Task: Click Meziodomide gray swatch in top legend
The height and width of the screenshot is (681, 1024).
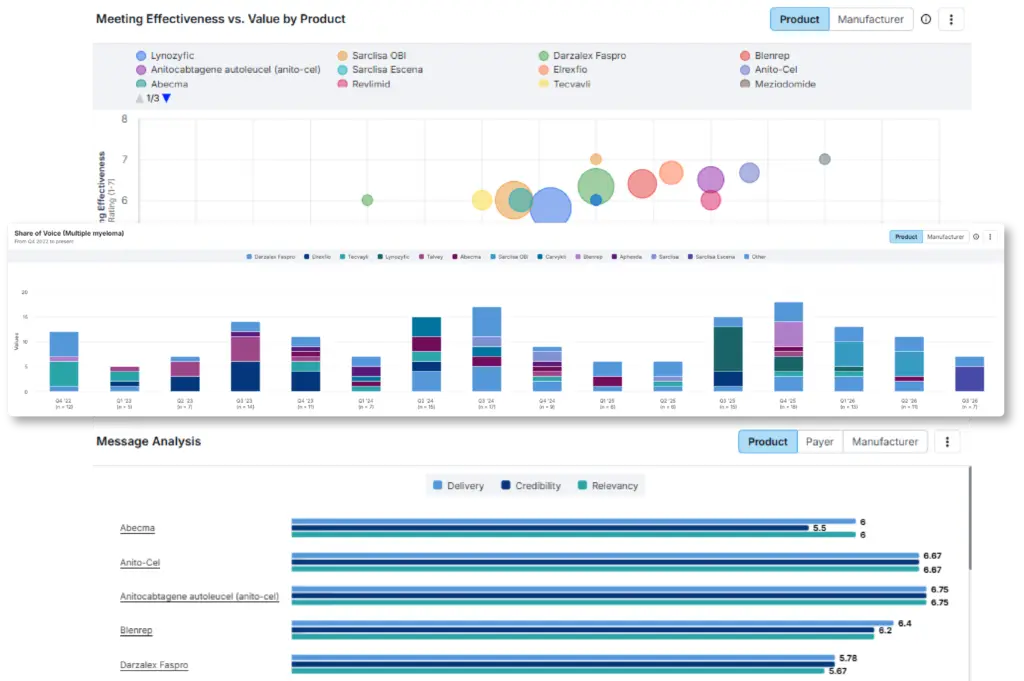Action: tap(744, 84)
